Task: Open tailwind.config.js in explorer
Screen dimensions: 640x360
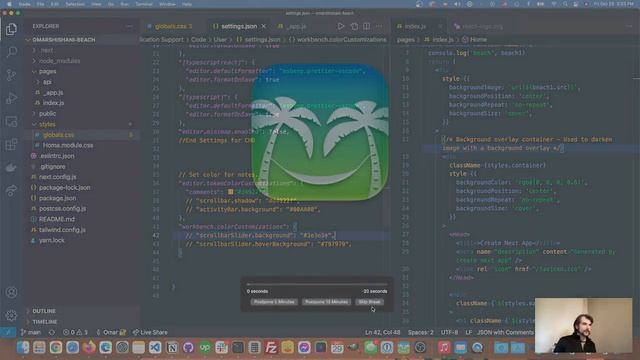Action: pos(62,230)
